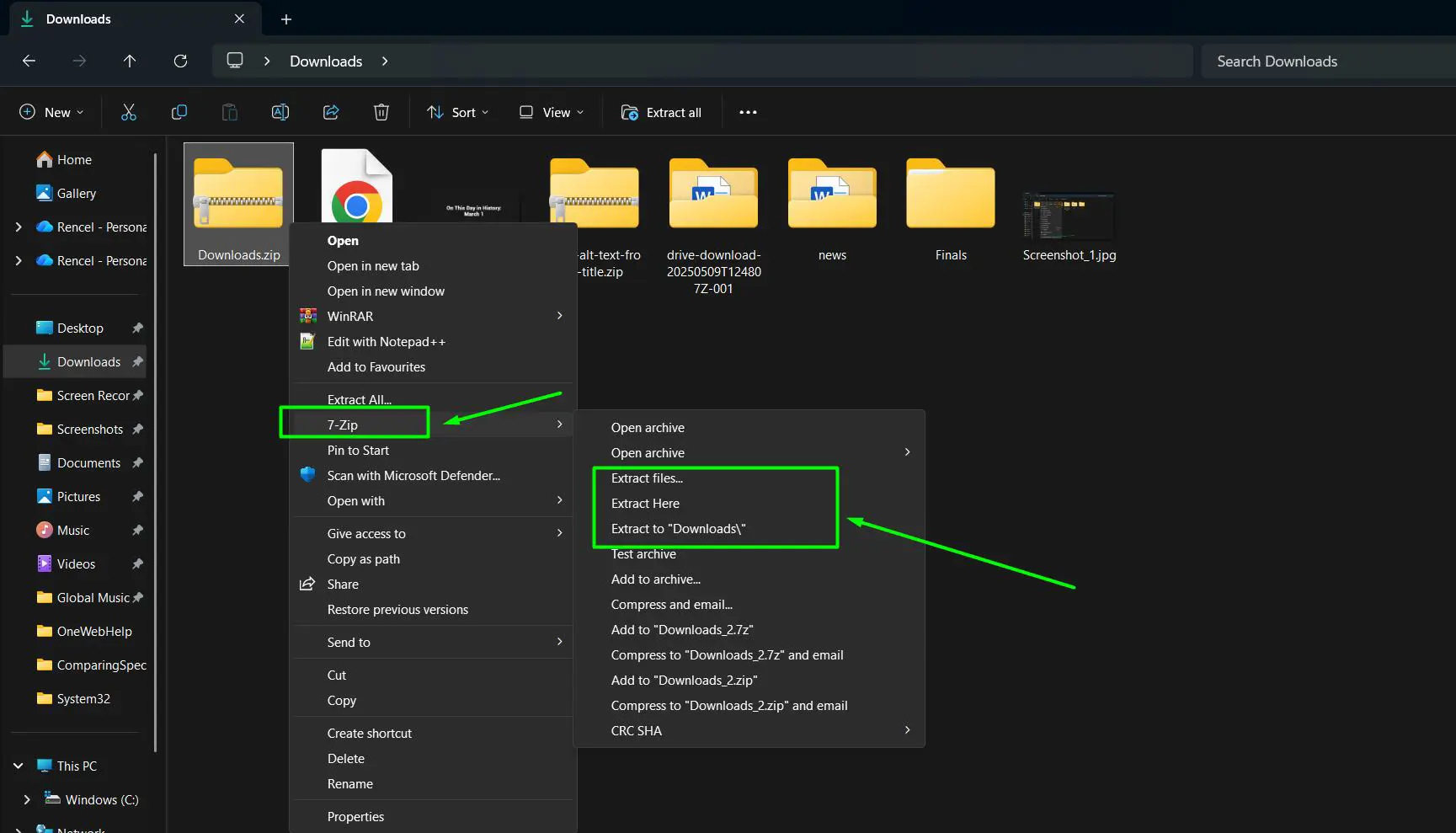Click the See more ellipsis button
The image size is (1456, 833).
[x=747, y=111]
